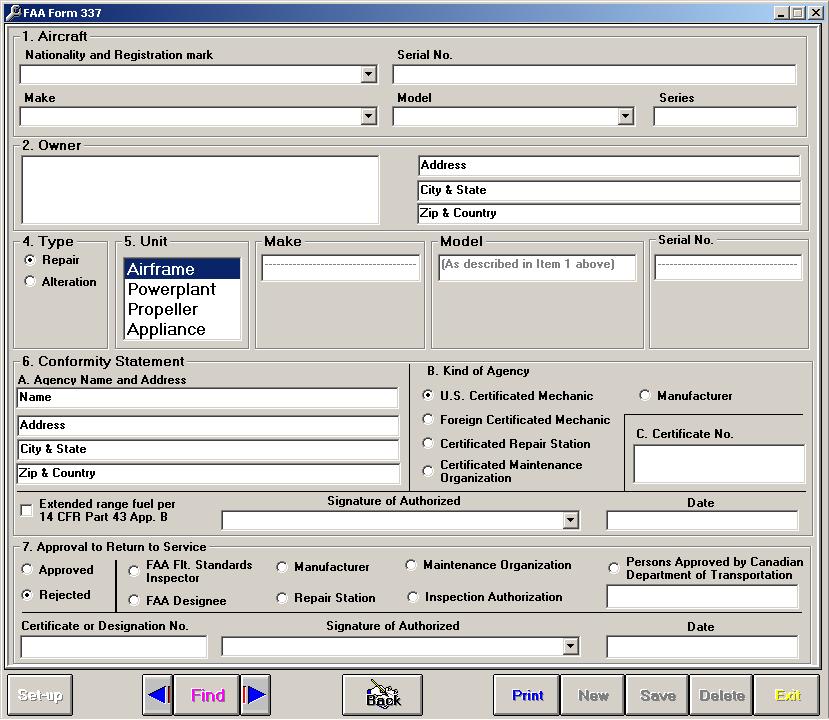
Task: Open the Model dropdown in Aircraft section
Action: [625, 116]
